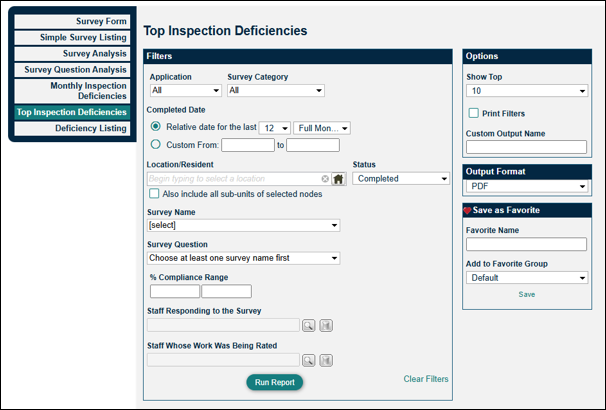Click the second % Compliance Range field
The image size is (606, 410).
(x=226, y=291)
